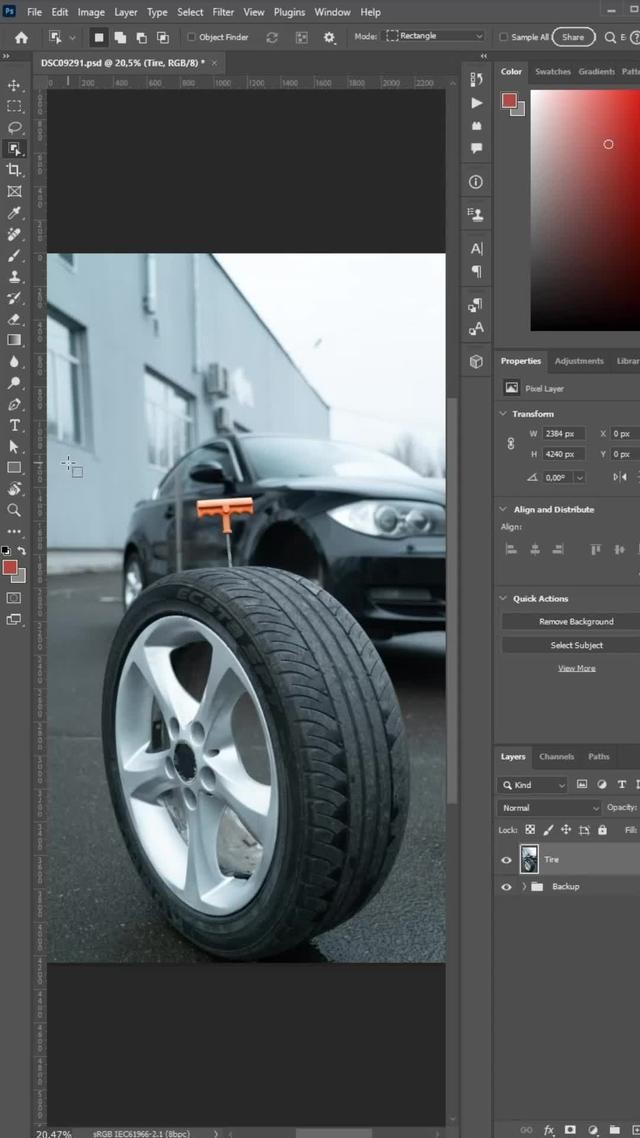The height and width of the screenshot is (1138, 640).
Task: Open the Mode Rectangle dropdown
Action: point(435,36)
